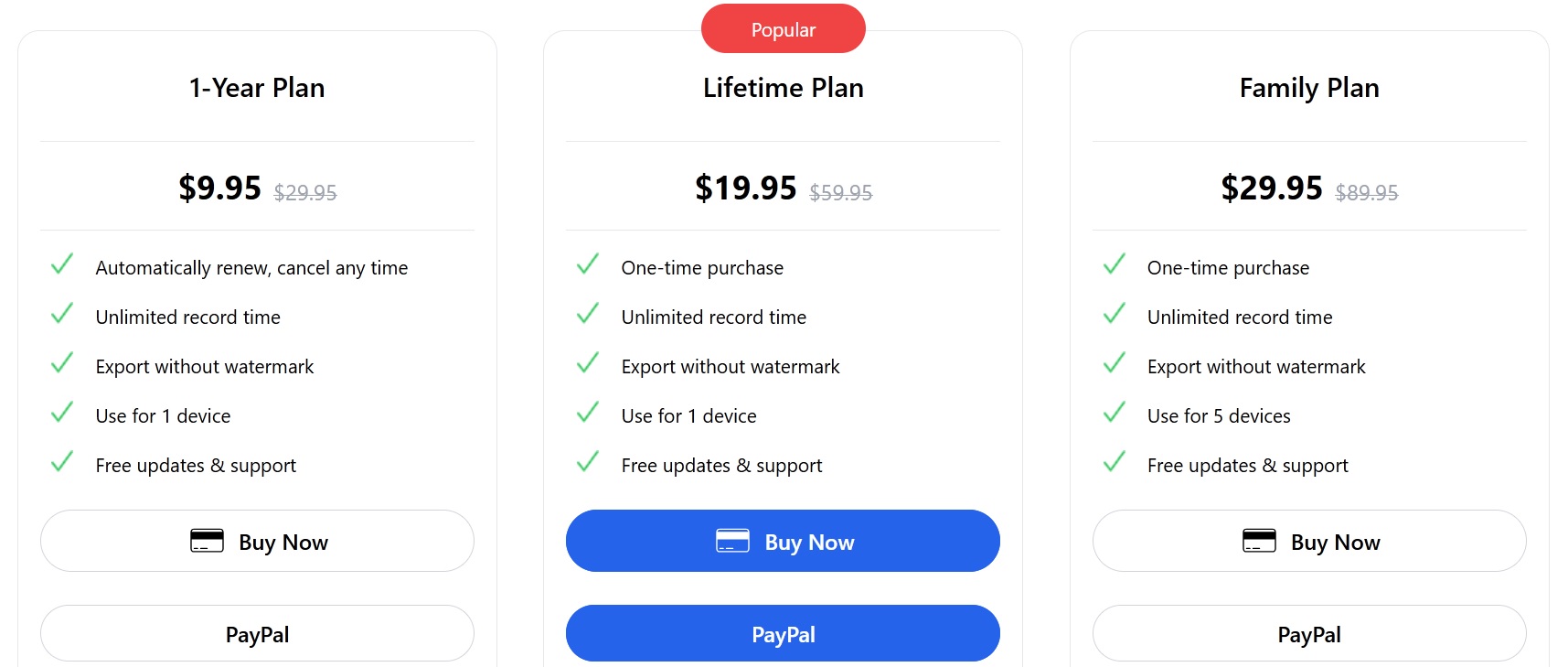Purchase the Lifetime Plan with Buy Now

pos(783,541)
